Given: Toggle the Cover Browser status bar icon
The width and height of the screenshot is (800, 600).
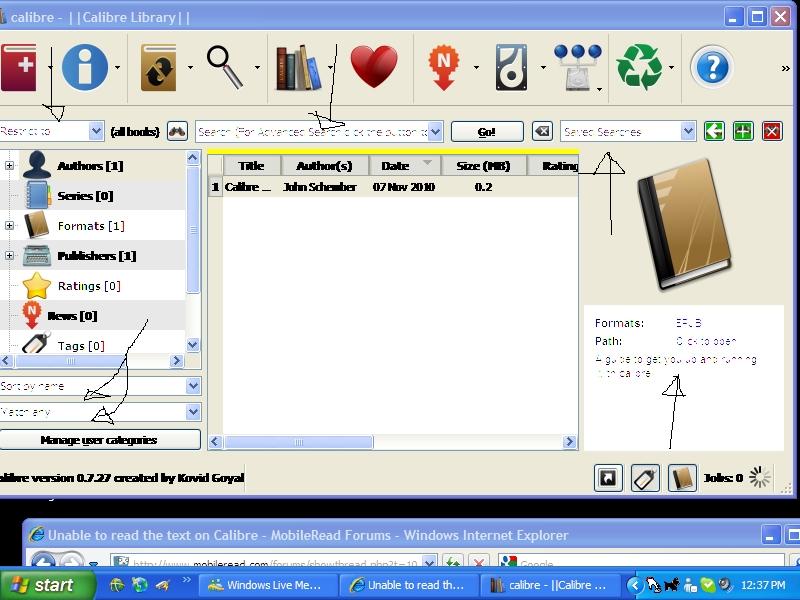Looking at the screenshot, I should (x=608, y=478).
